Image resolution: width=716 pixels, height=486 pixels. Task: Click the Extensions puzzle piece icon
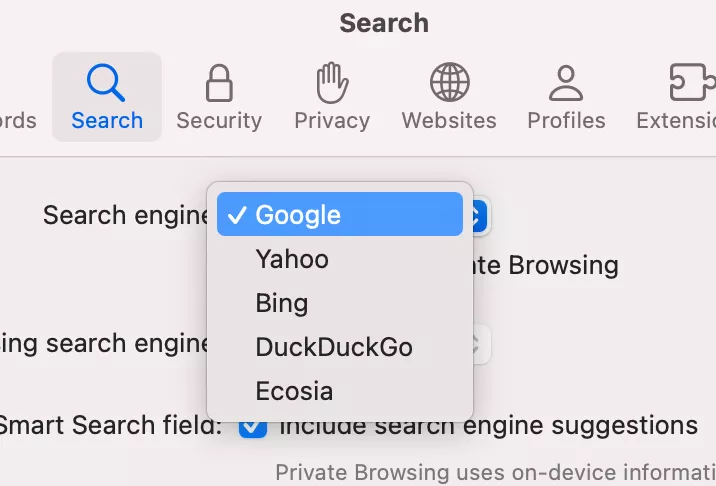692,83
